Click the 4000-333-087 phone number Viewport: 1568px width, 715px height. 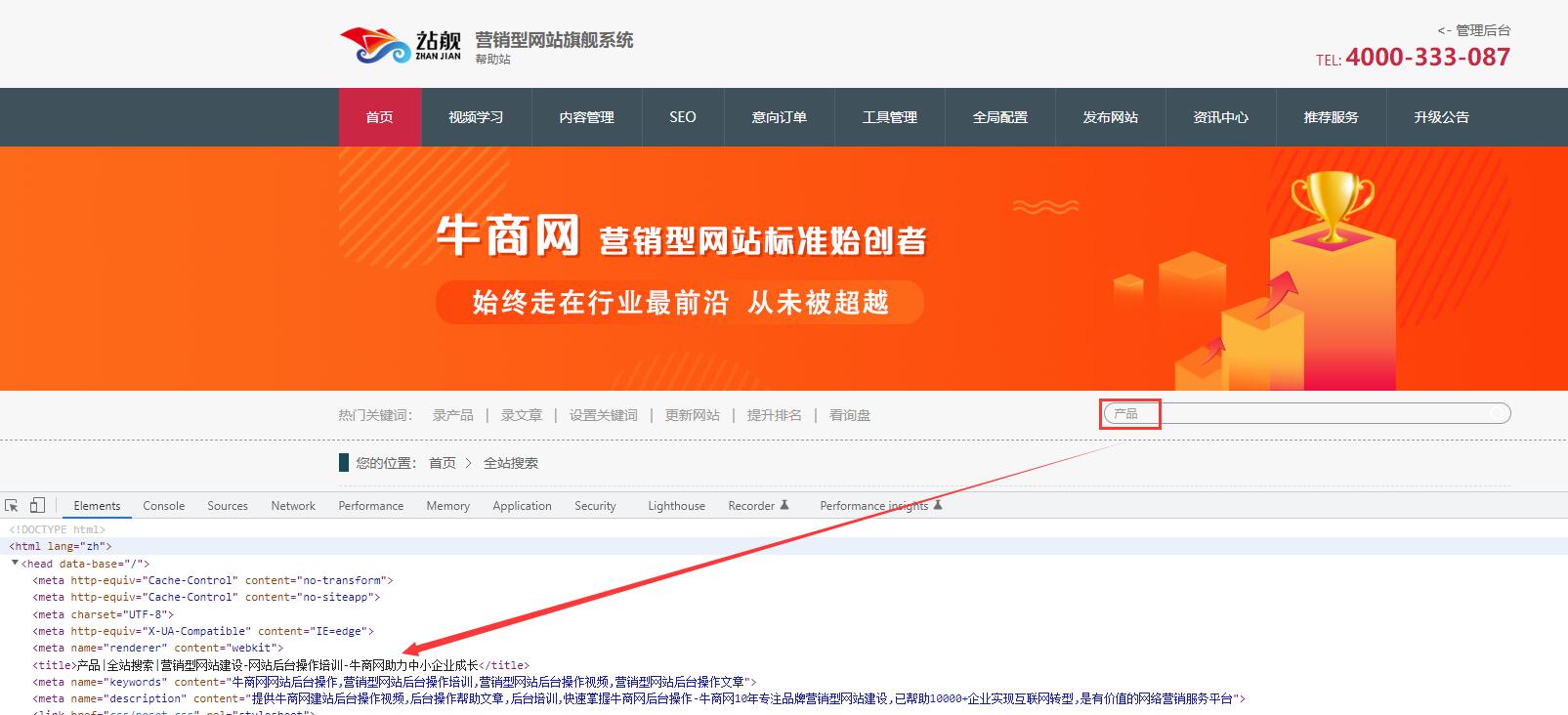(1427, 58)
